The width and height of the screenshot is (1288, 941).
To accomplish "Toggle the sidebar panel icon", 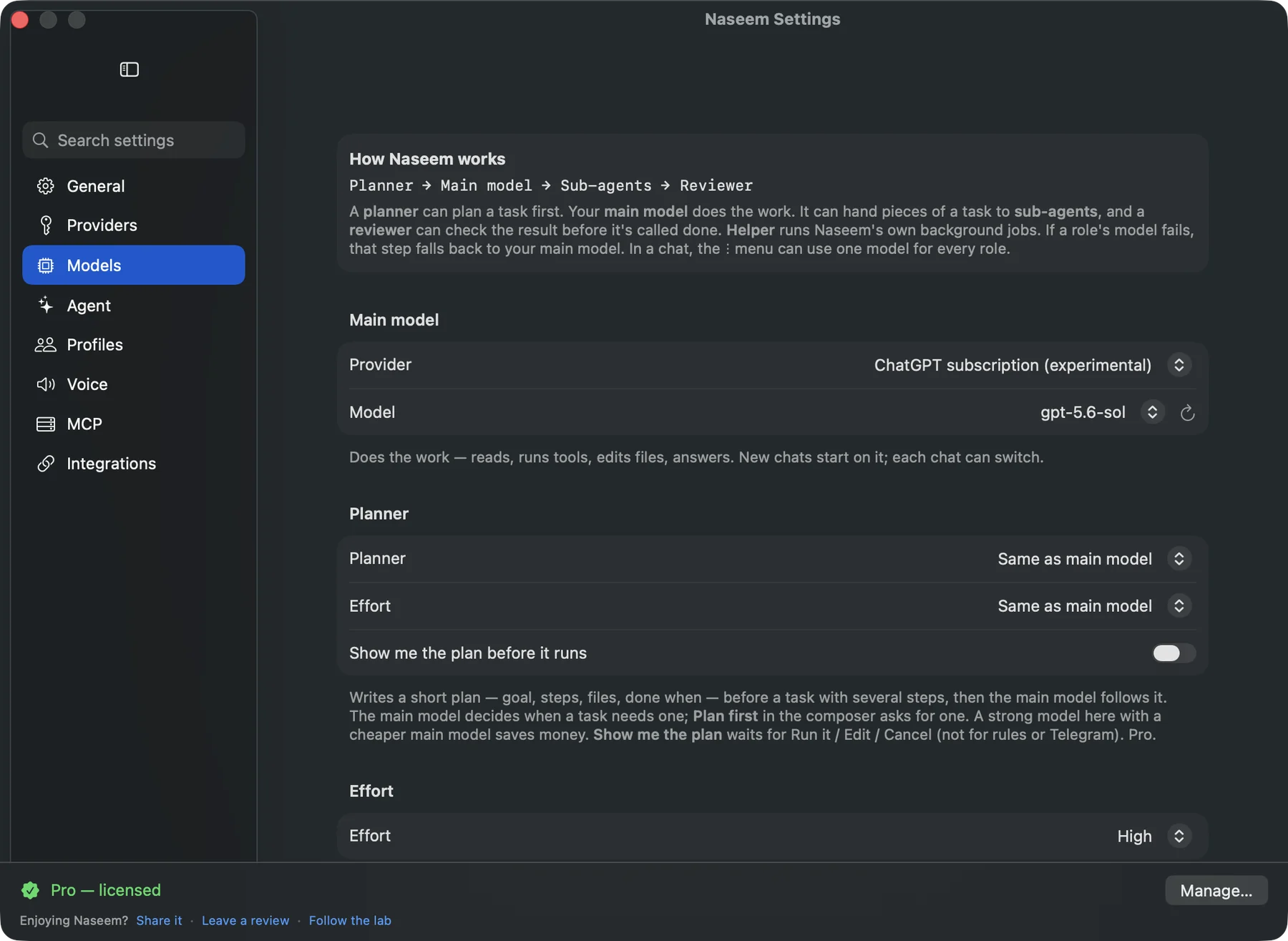I will pos(129,69).
